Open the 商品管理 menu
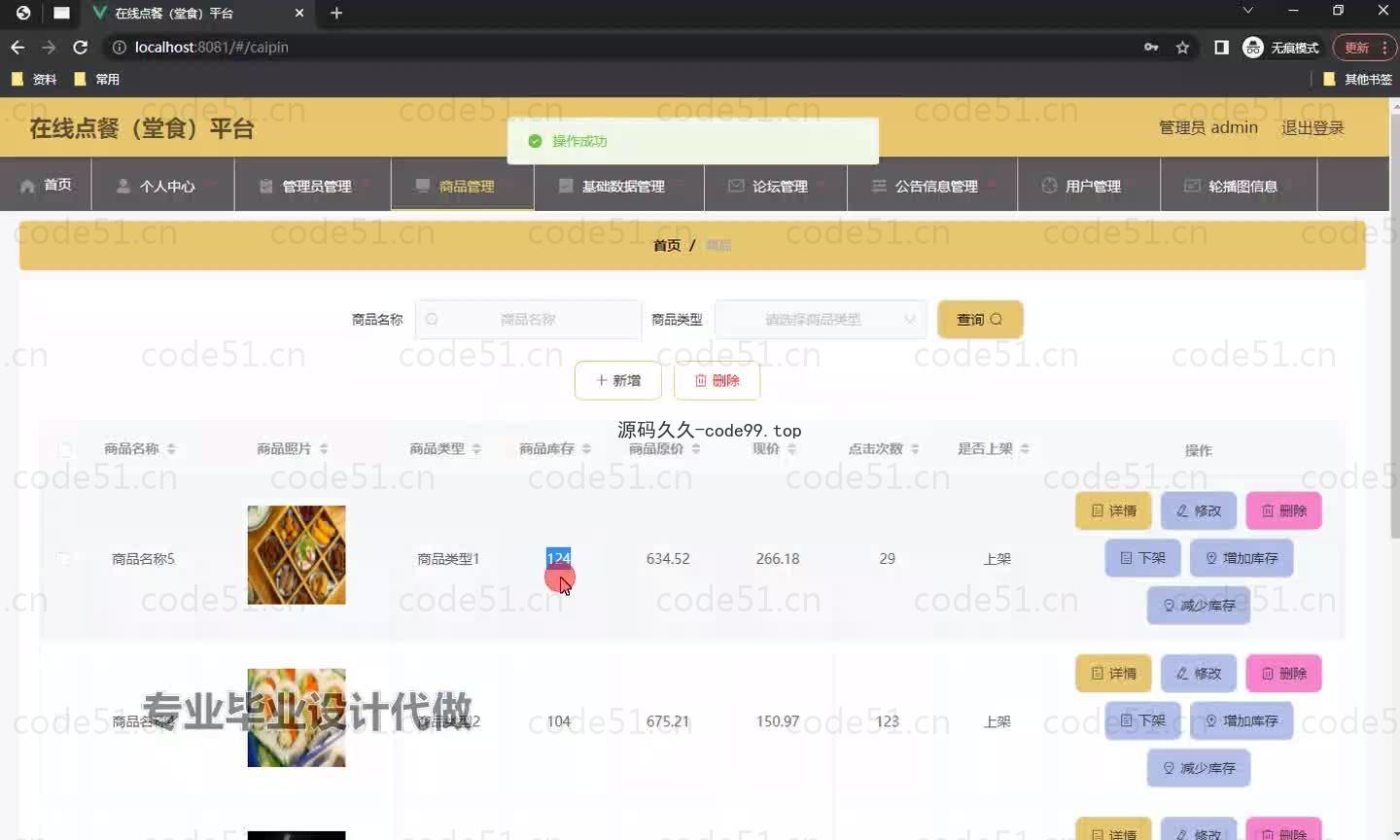The width and height of the screenshot is (1400, 840). [x=462, y=185]
